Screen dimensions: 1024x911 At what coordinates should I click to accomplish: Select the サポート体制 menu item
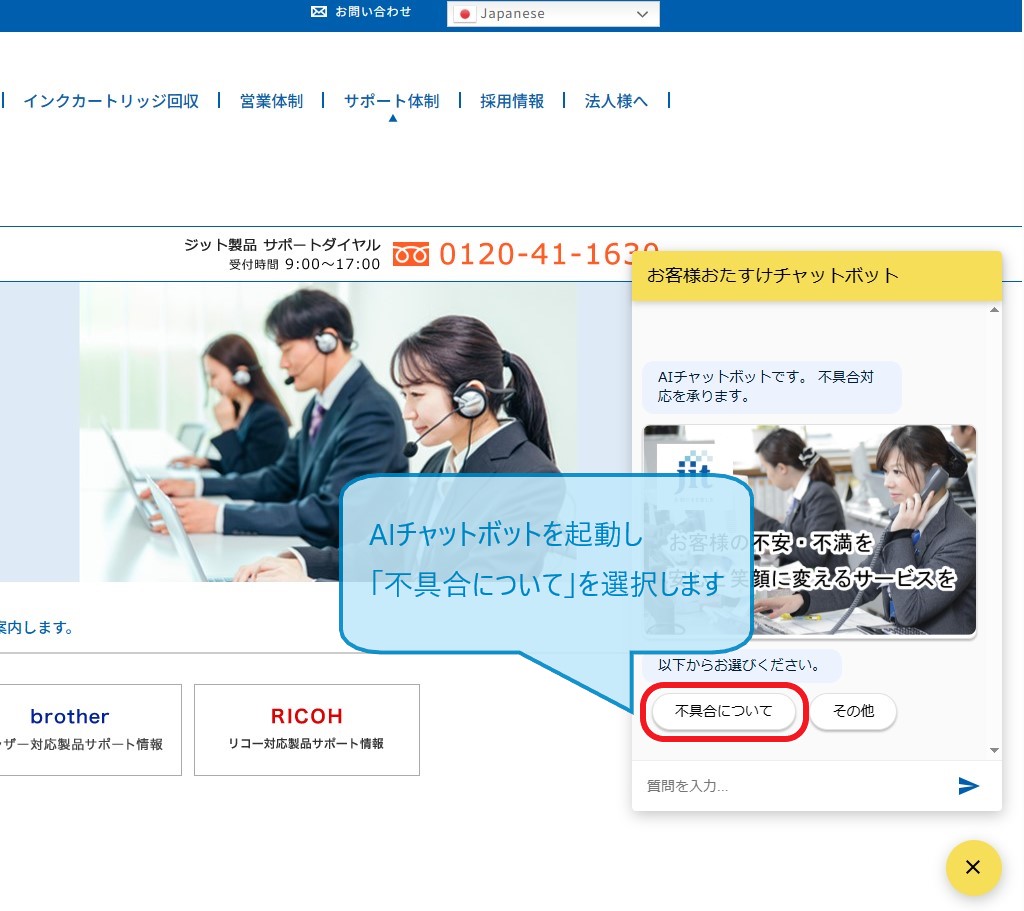tap(391, 101)
